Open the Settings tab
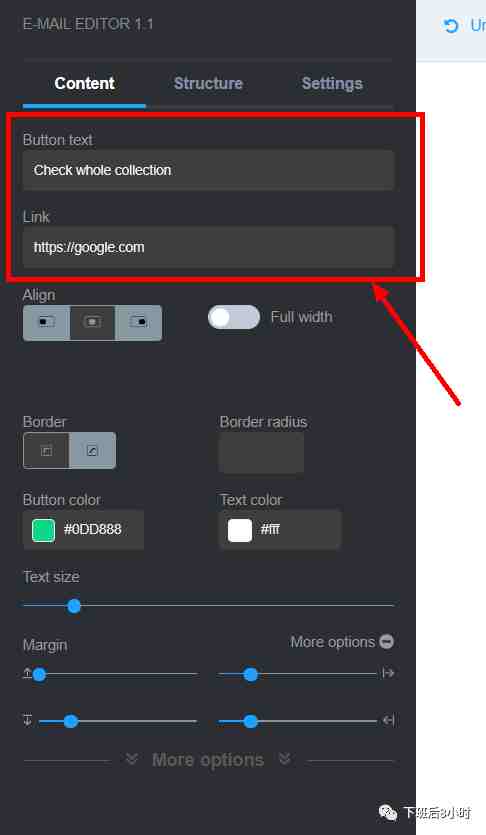Image resolution: width=486 pixels, height=835 pixels. click(x=332, y=84)
